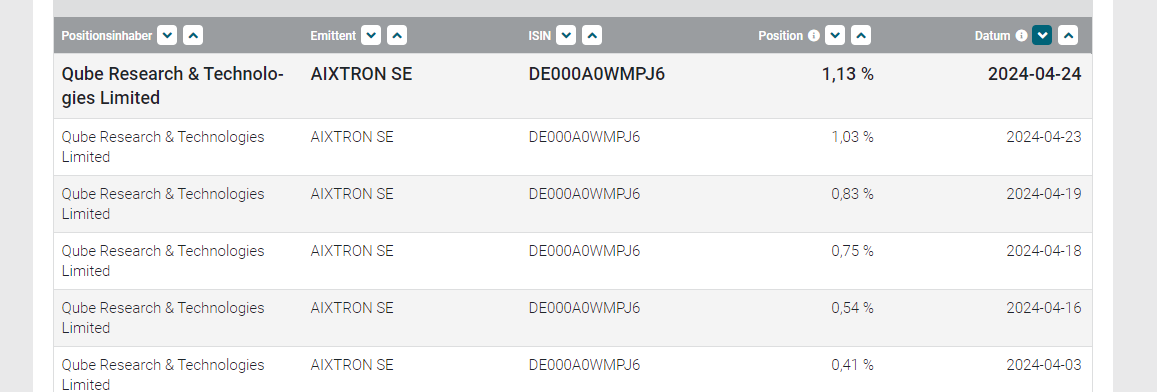
Task: Click the ISIN in the 0,54 % row
Action: (584, 308)
